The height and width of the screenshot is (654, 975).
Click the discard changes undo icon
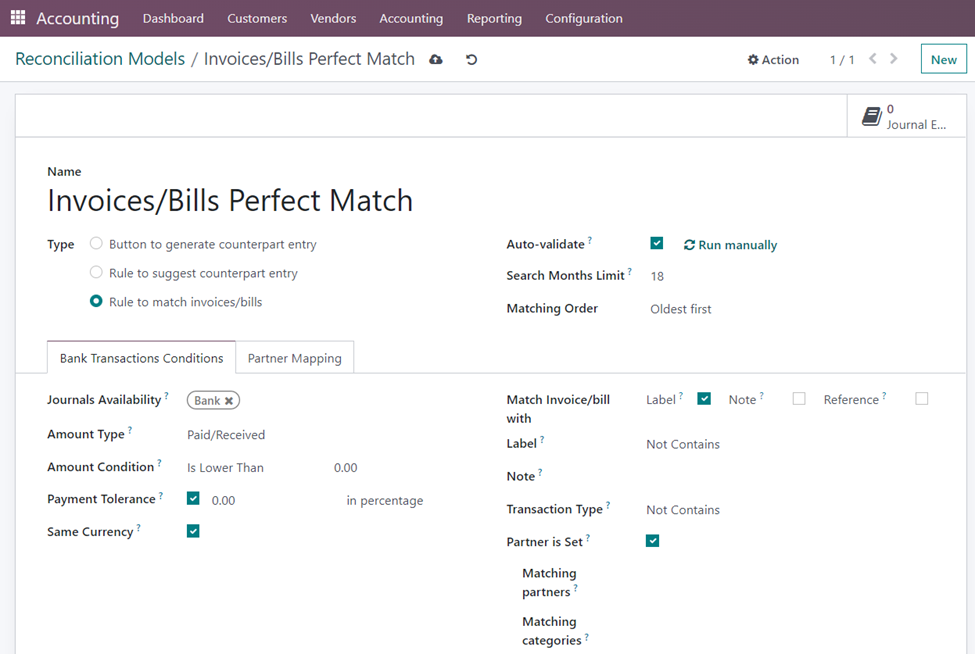click(471, 60)
